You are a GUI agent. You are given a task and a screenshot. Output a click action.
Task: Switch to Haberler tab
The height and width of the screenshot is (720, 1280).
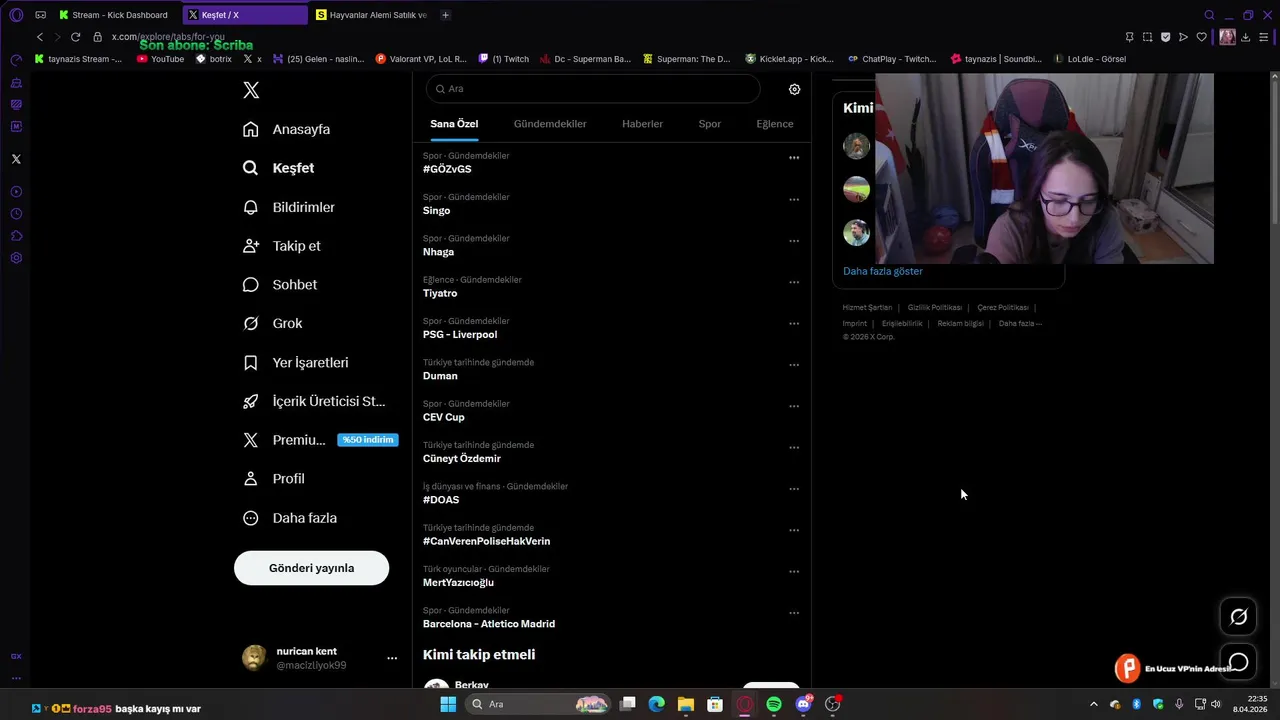click(642, 124)
